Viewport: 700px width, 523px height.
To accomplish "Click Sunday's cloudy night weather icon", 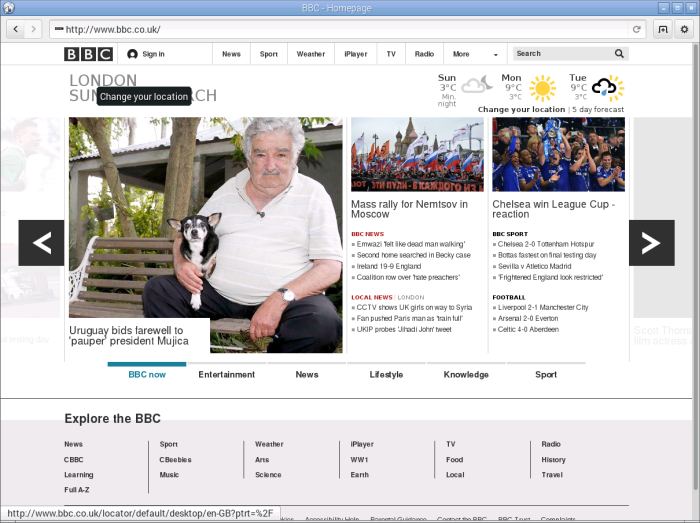I will click(476, 84).
